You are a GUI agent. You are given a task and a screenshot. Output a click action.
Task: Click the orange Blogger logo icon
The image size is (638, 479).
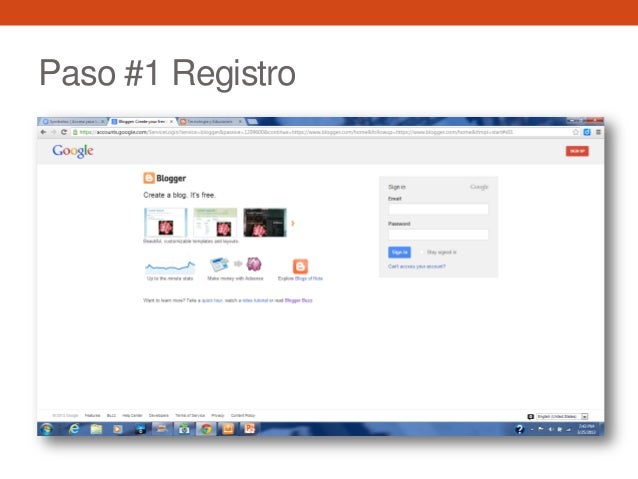pyautogui.click(x=149, y=178)
